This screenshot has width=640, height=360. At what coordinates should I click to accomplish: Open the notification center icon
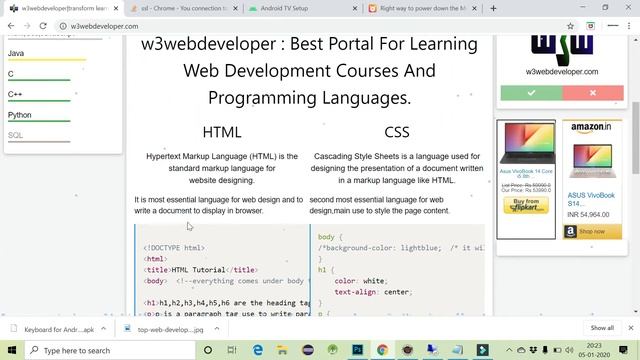tap(623, 350)
